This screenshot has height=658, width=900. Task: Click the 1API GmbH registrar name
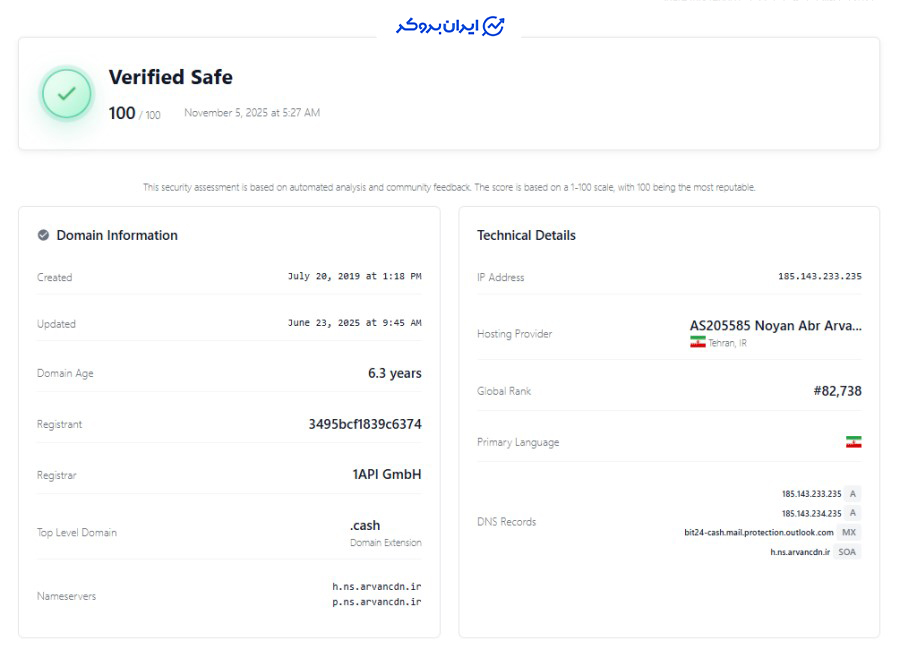386,475
